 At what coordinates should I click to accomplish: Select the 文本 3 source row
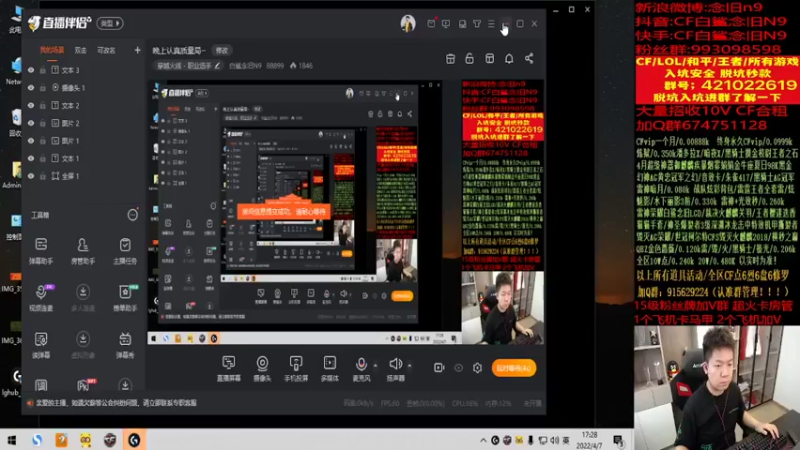click(84, 70)
